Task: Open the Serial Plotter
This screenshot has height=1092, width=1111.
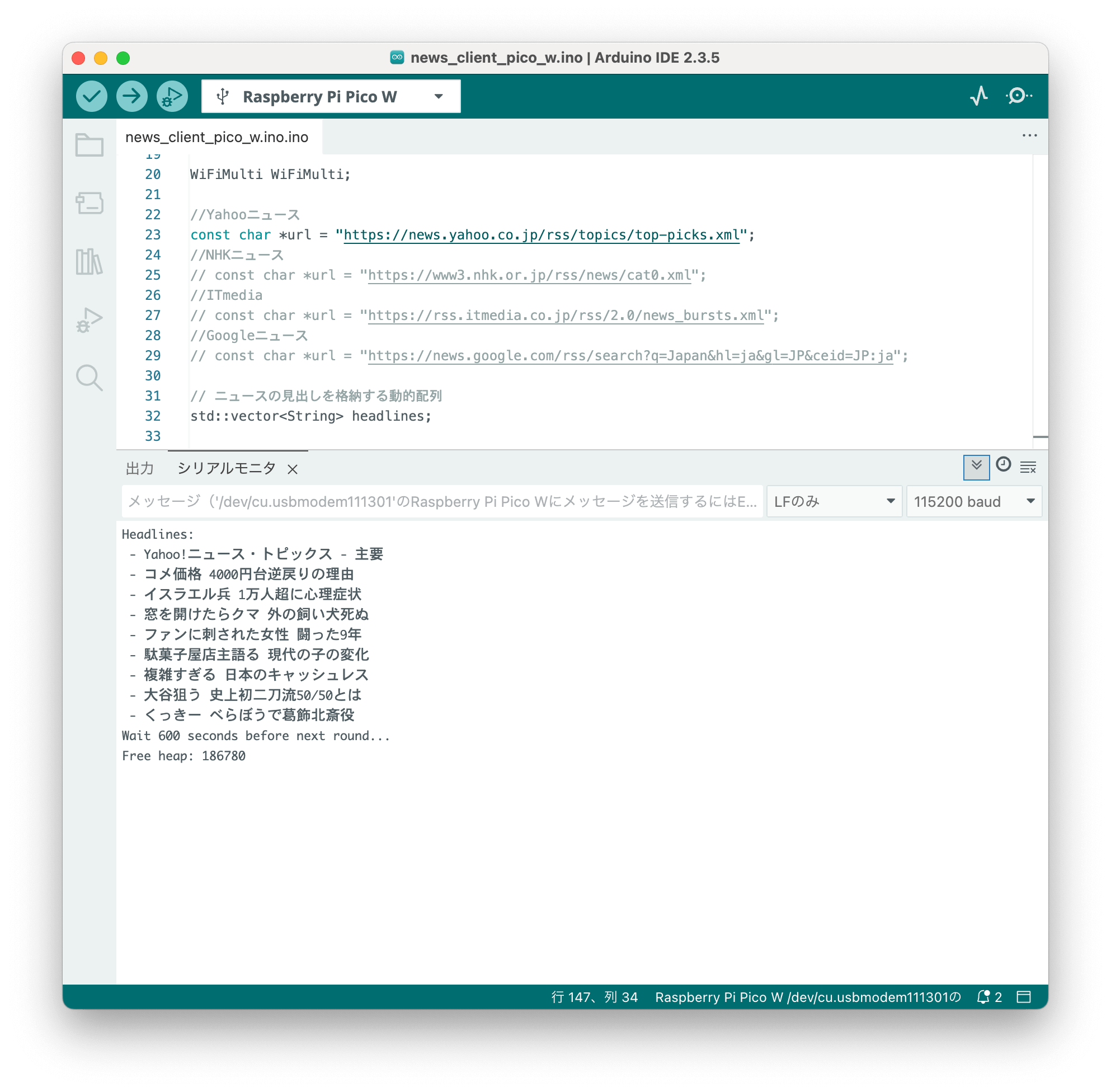Action: pos(978,96)
